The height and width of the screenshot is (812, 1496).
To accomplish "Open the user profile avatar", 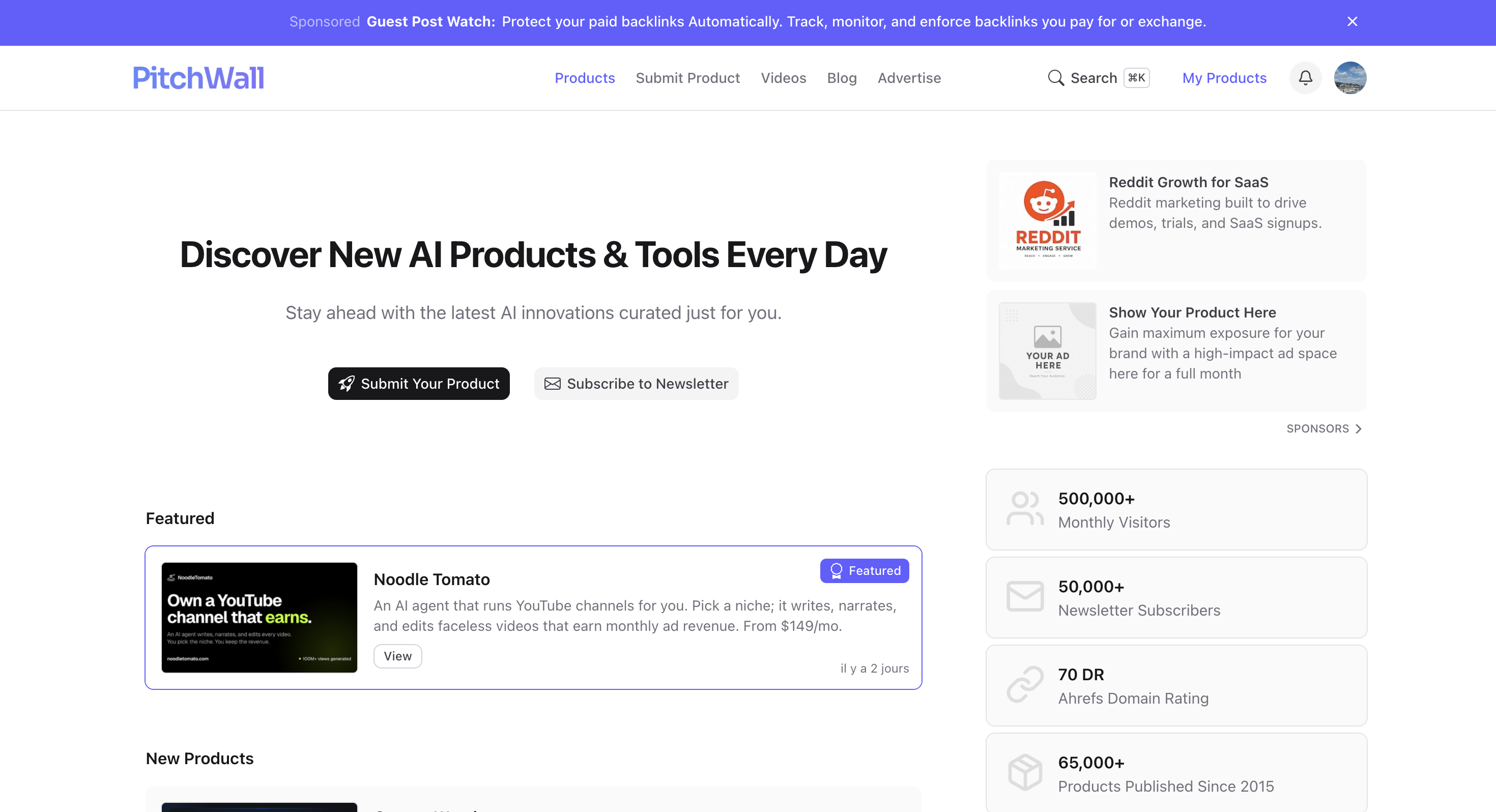I will (x=1349, y=77).
